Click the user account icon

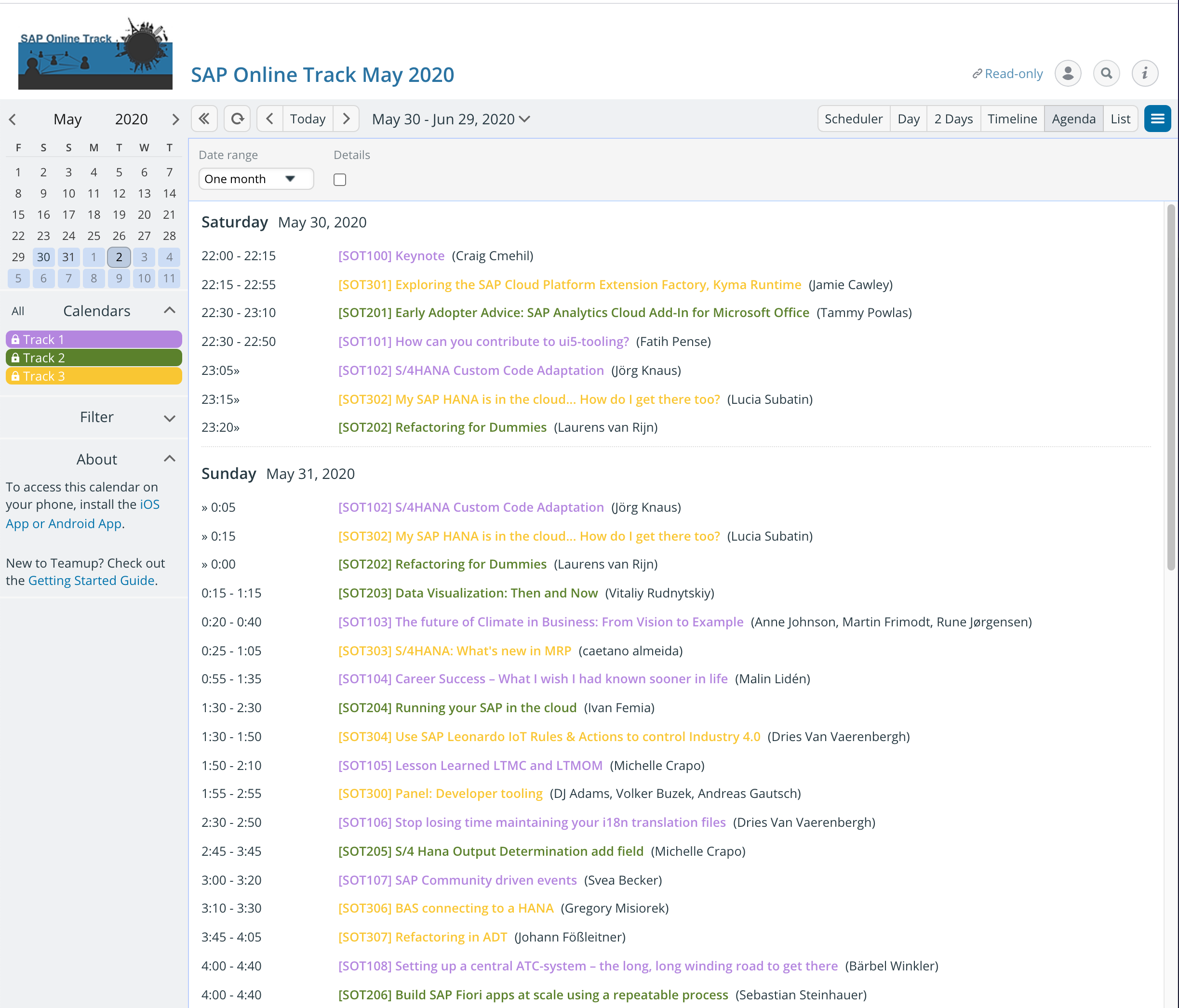(x=1068, y=73)
